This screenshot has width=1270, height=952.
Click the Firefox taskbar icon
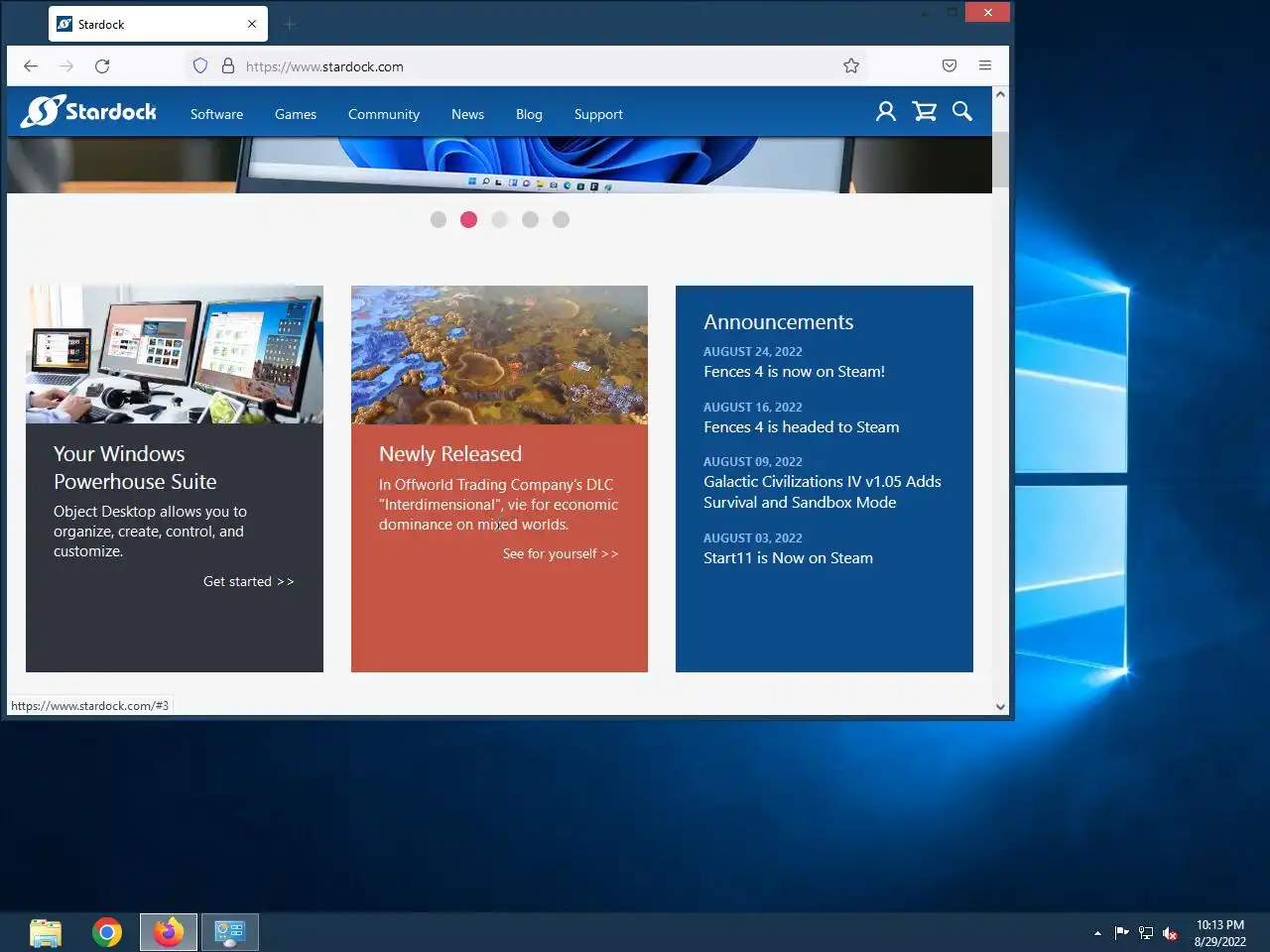tap(169, 932)
